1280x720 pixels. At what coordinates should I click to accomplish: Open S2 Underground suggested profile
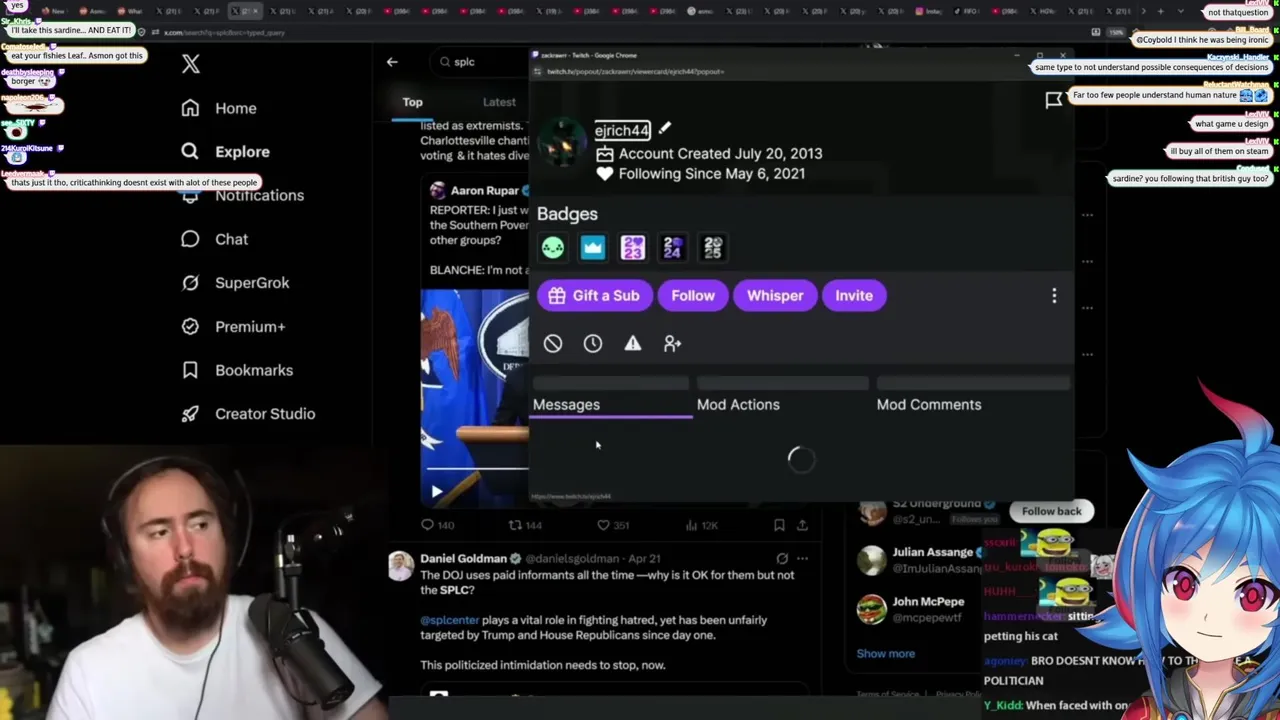[x=936, y=503]
